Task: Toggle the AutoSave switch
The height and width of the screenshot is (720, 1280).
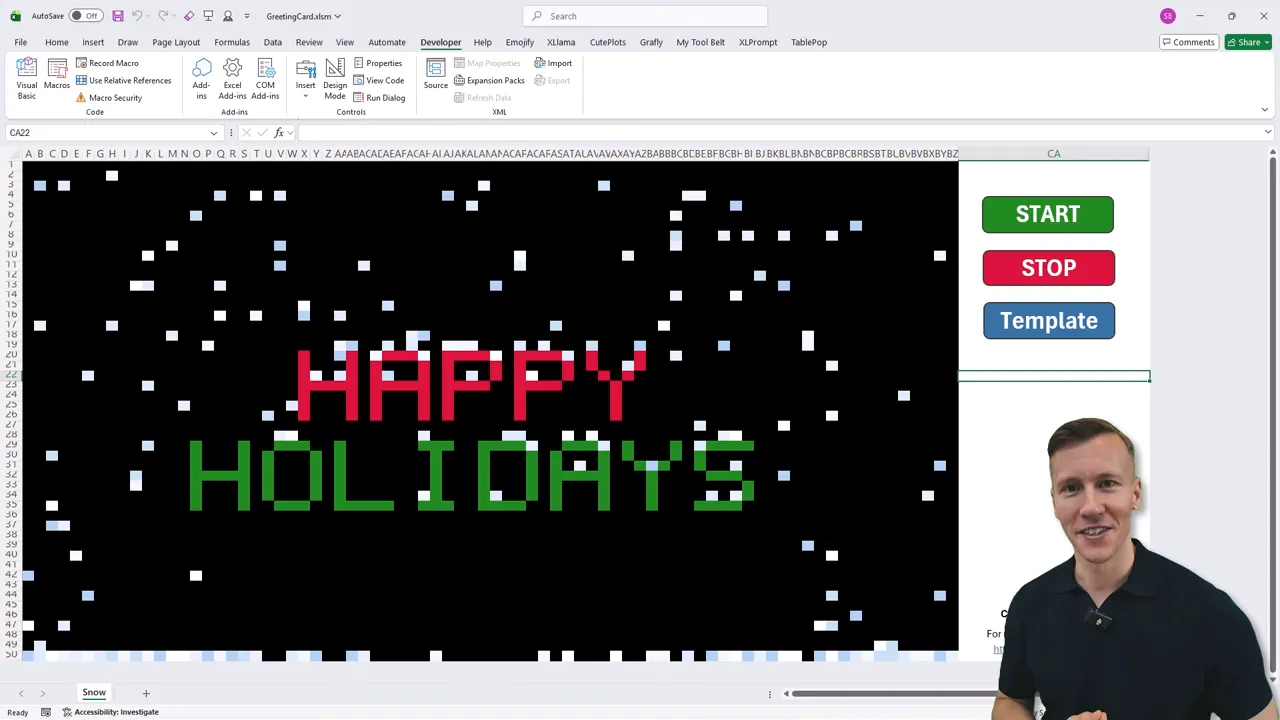Action: 85,16
